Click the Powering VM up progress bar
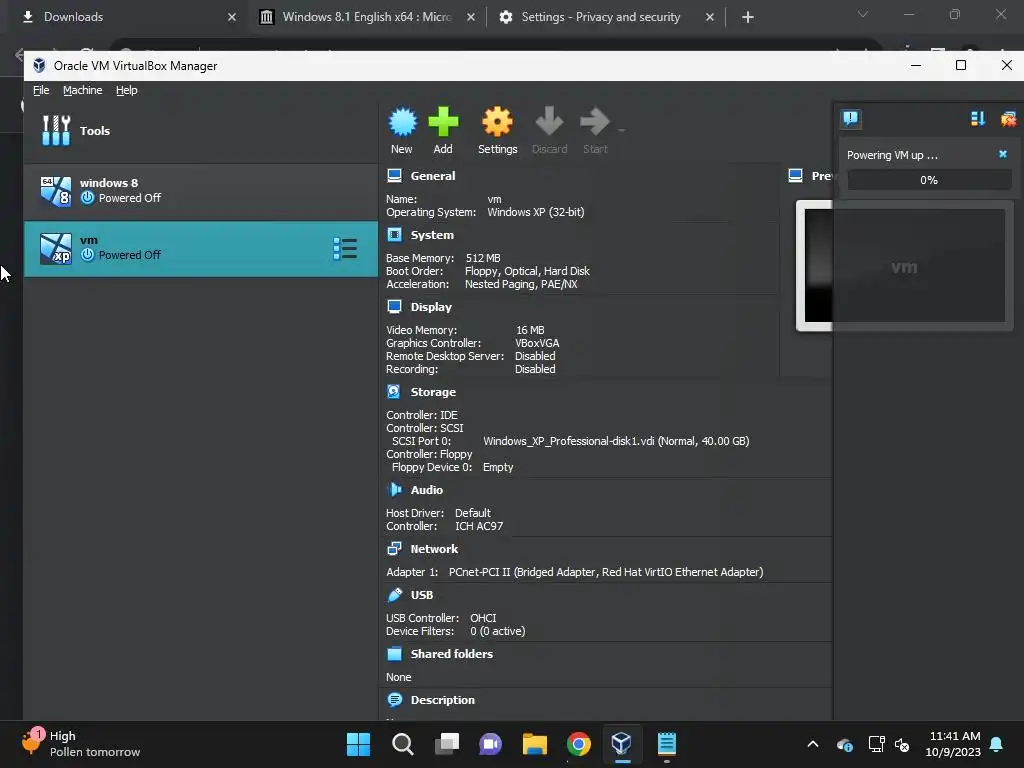 tap(929, 180)
